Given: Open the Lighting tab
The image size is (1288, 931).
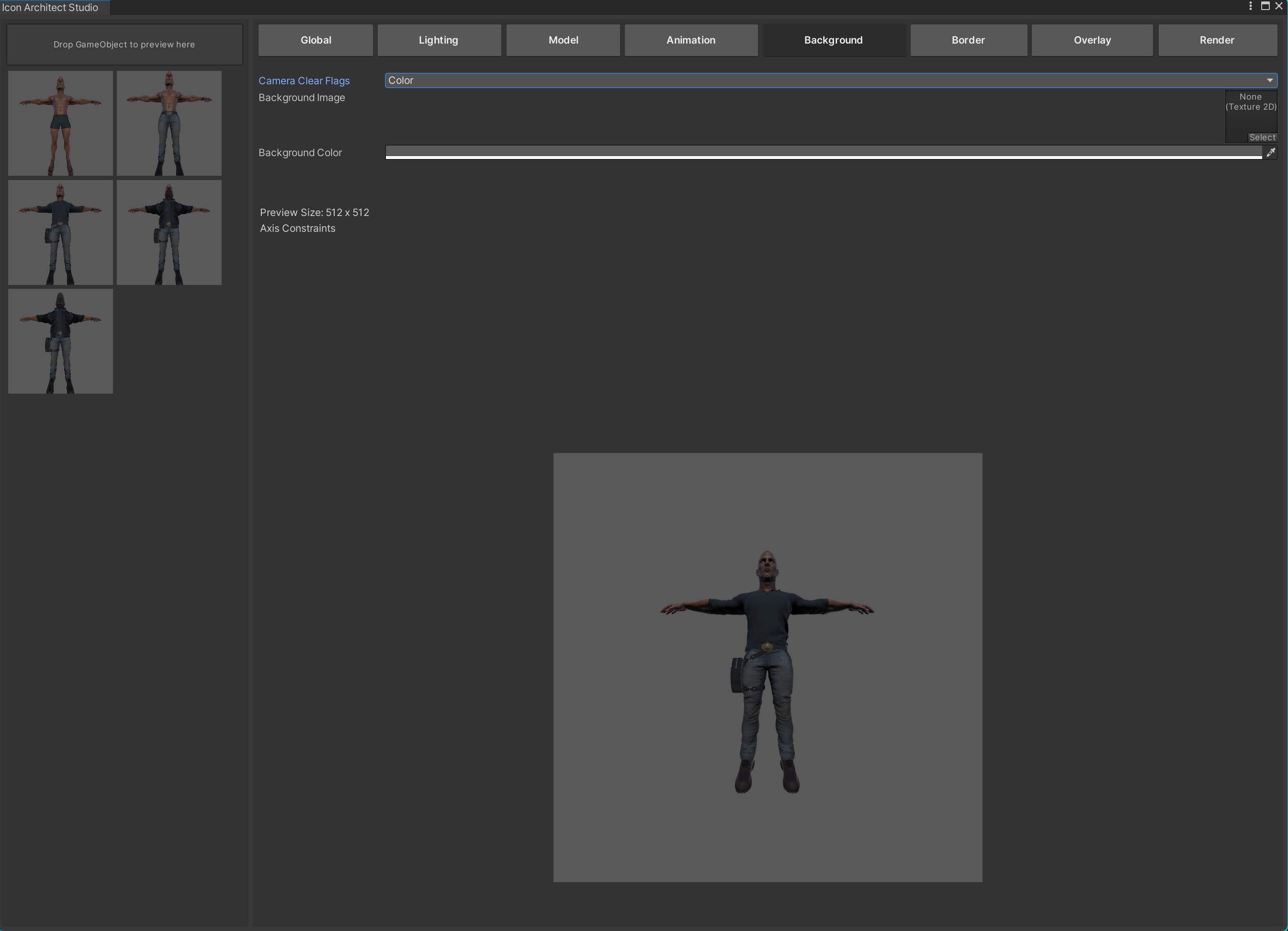Looking at the screenshot, I should pyautogui.click(x=439, y=40).
